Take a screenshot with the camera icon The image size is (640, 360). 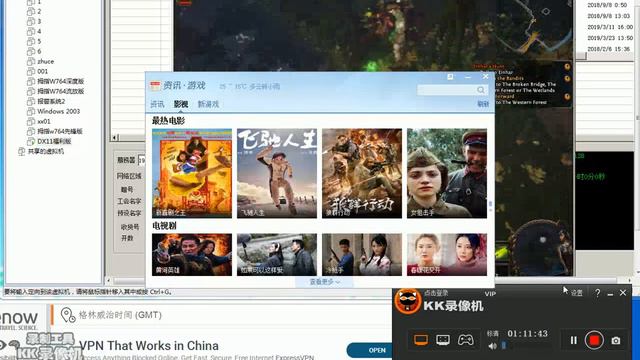[x=616, y=340]
